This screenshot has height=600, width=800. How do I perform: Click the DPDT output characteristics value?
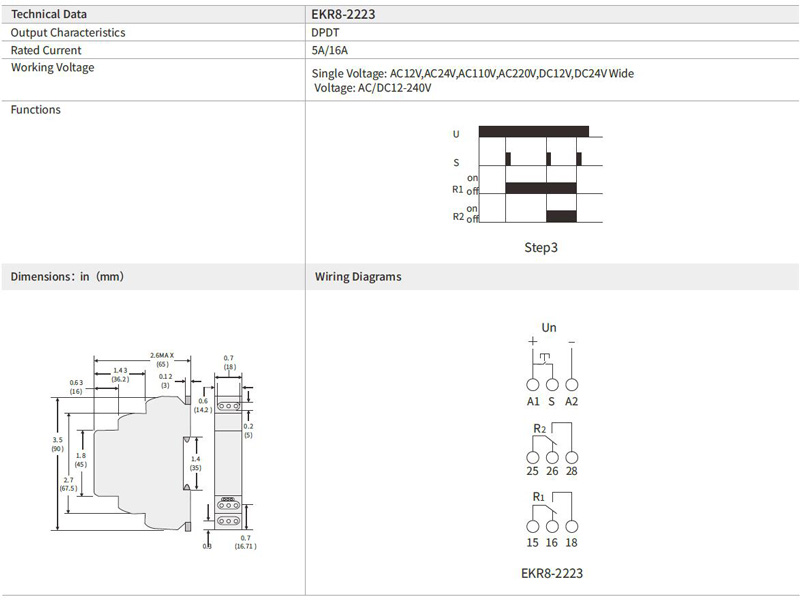pos(326,32)
